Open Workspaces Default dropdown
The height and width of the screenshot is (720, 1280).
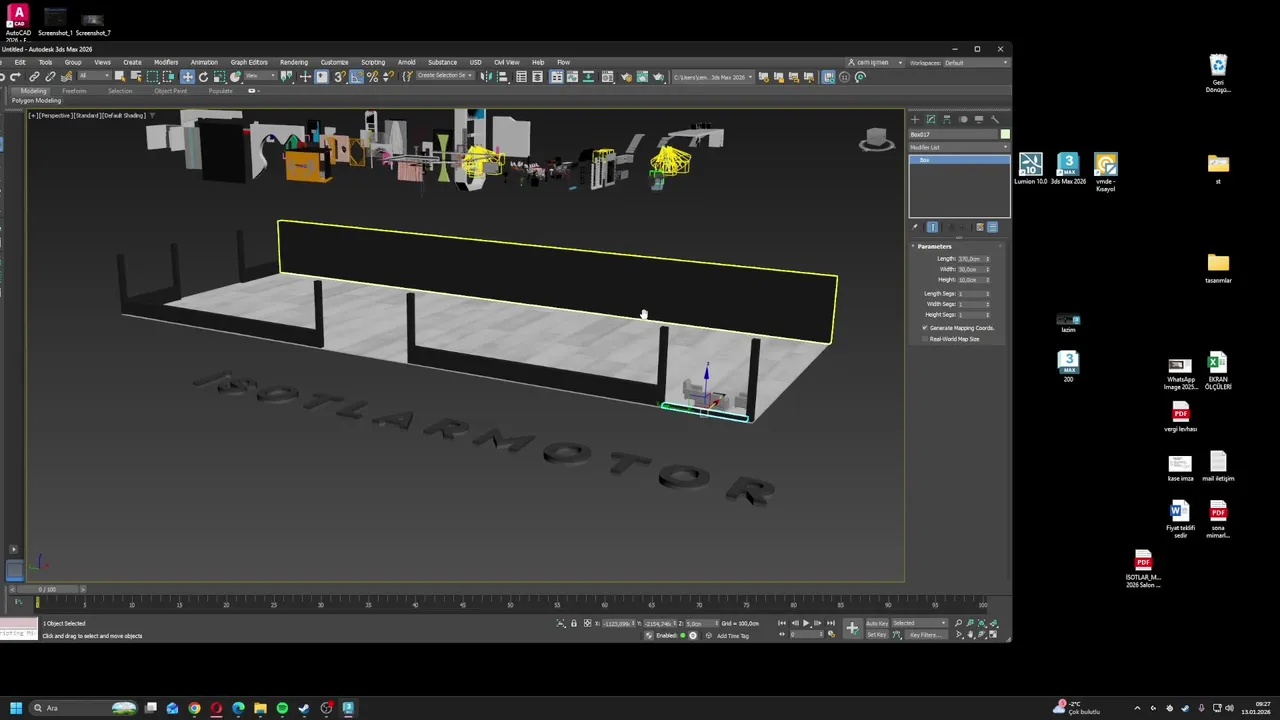pyautogui.click(x=975, y=62)
